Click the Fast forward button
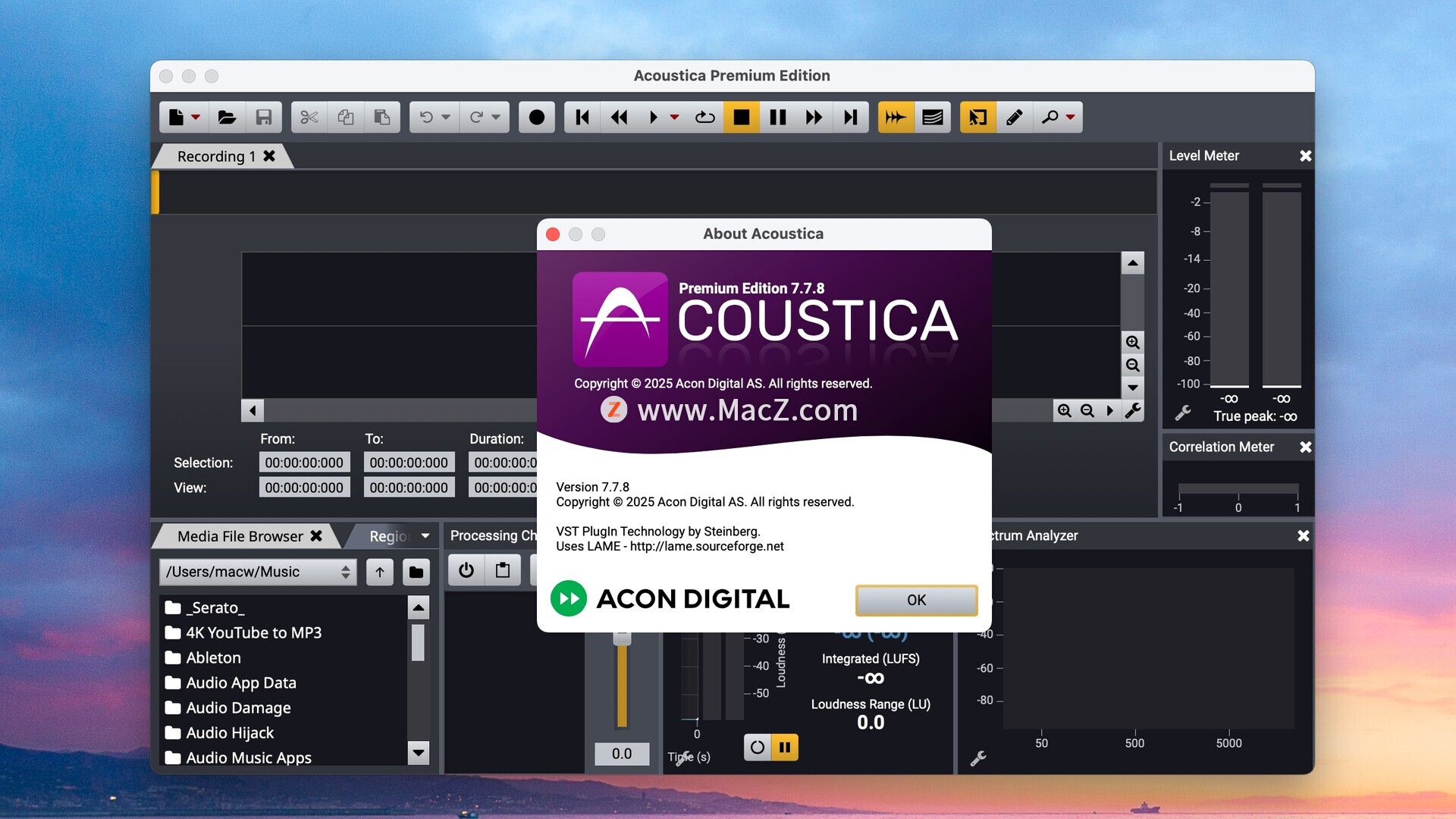 (814, 117)
